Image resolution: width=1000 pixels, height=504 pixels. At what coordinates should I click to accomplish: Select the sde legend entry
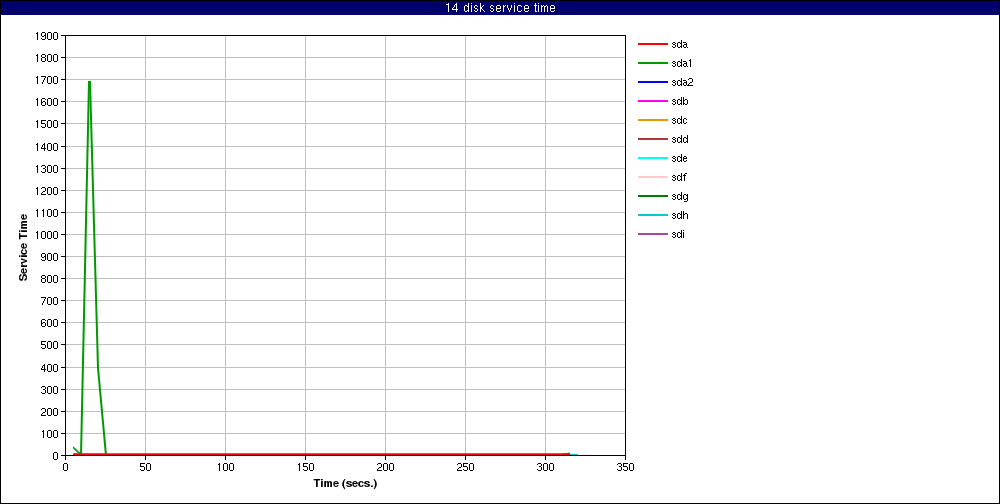coord(663,158)
